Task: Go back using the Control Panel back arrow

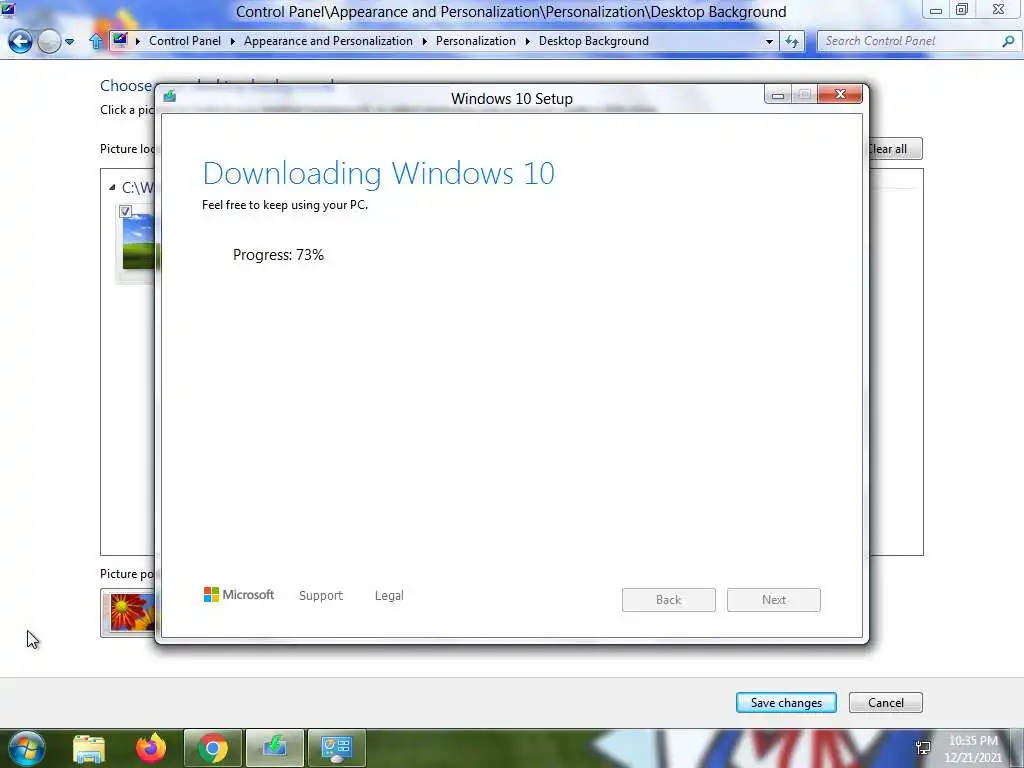Action: (x=20, y=42)
